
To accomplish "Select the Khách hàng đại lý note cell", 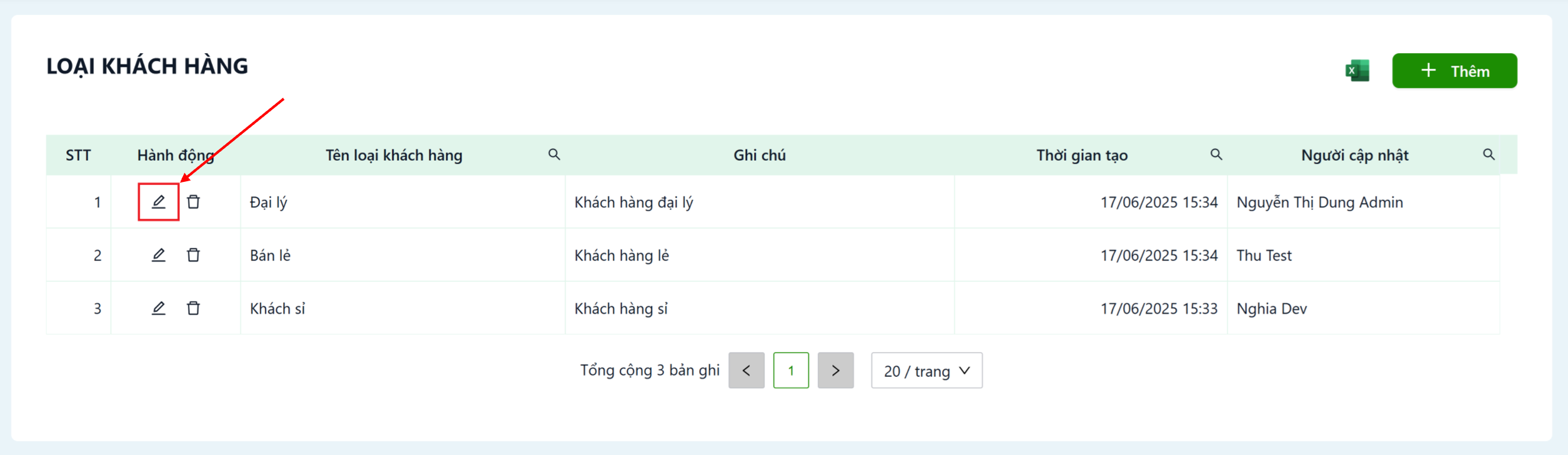I will point(760,202).
